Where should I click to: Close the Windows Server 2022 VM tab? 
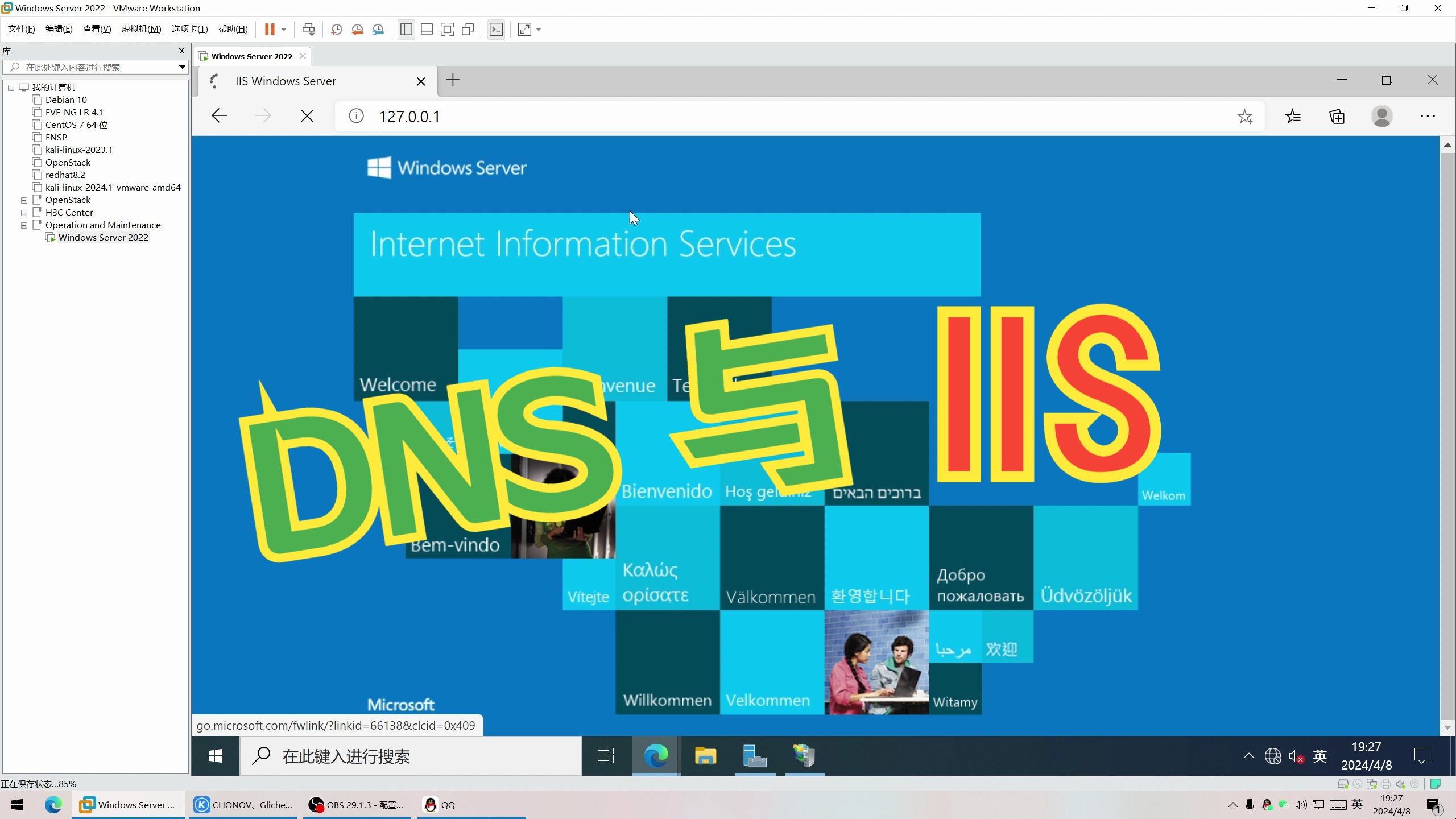point(303,56)
